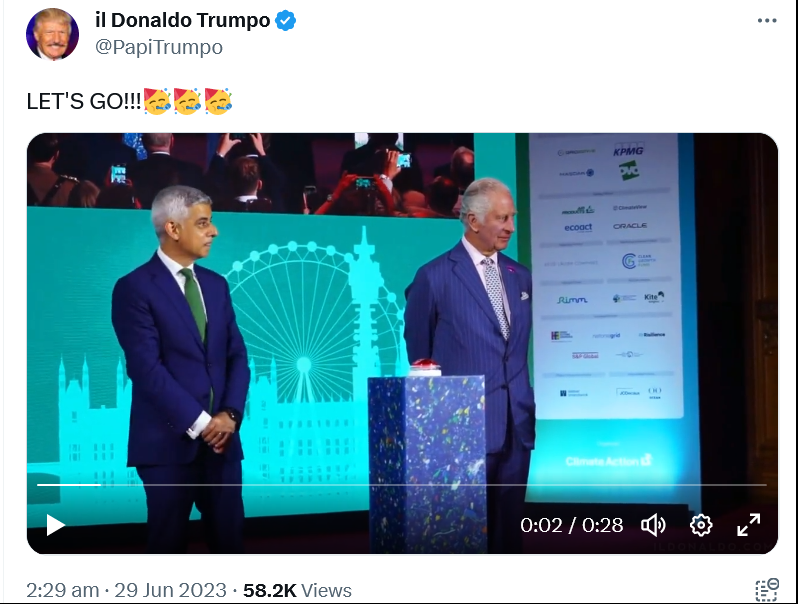This screenshot has width=798, height=604.
Task: Open the three-dot more options menu
Action: click(766, 21)
